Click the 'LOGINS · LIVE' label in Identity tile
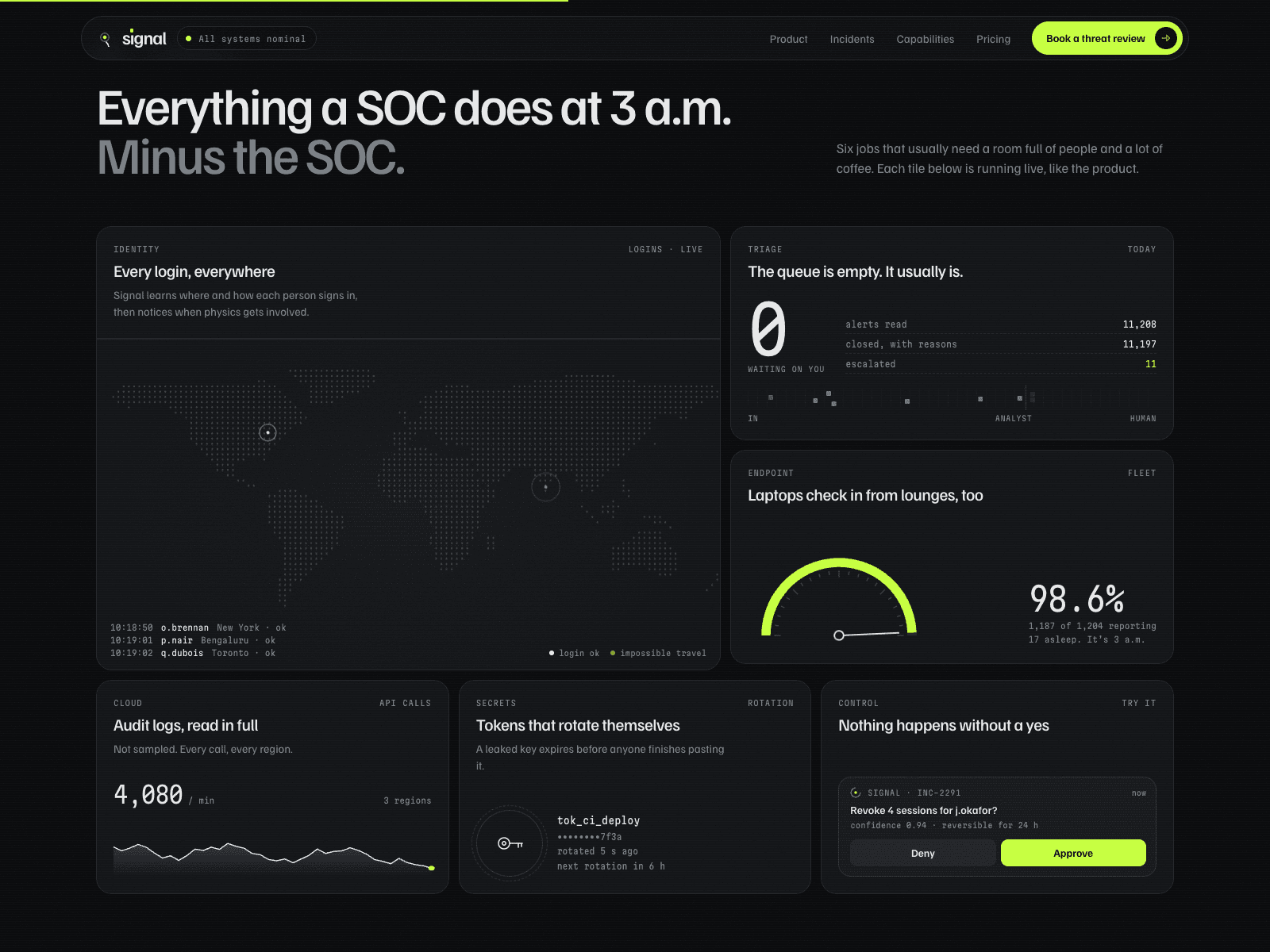 (665, 249)
